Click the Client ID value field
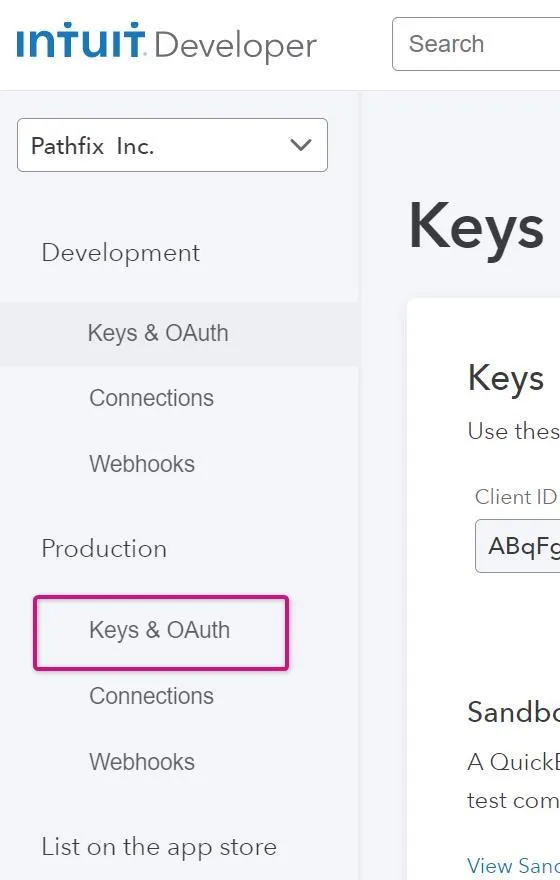The image size is (560, 880). [517, 546]
